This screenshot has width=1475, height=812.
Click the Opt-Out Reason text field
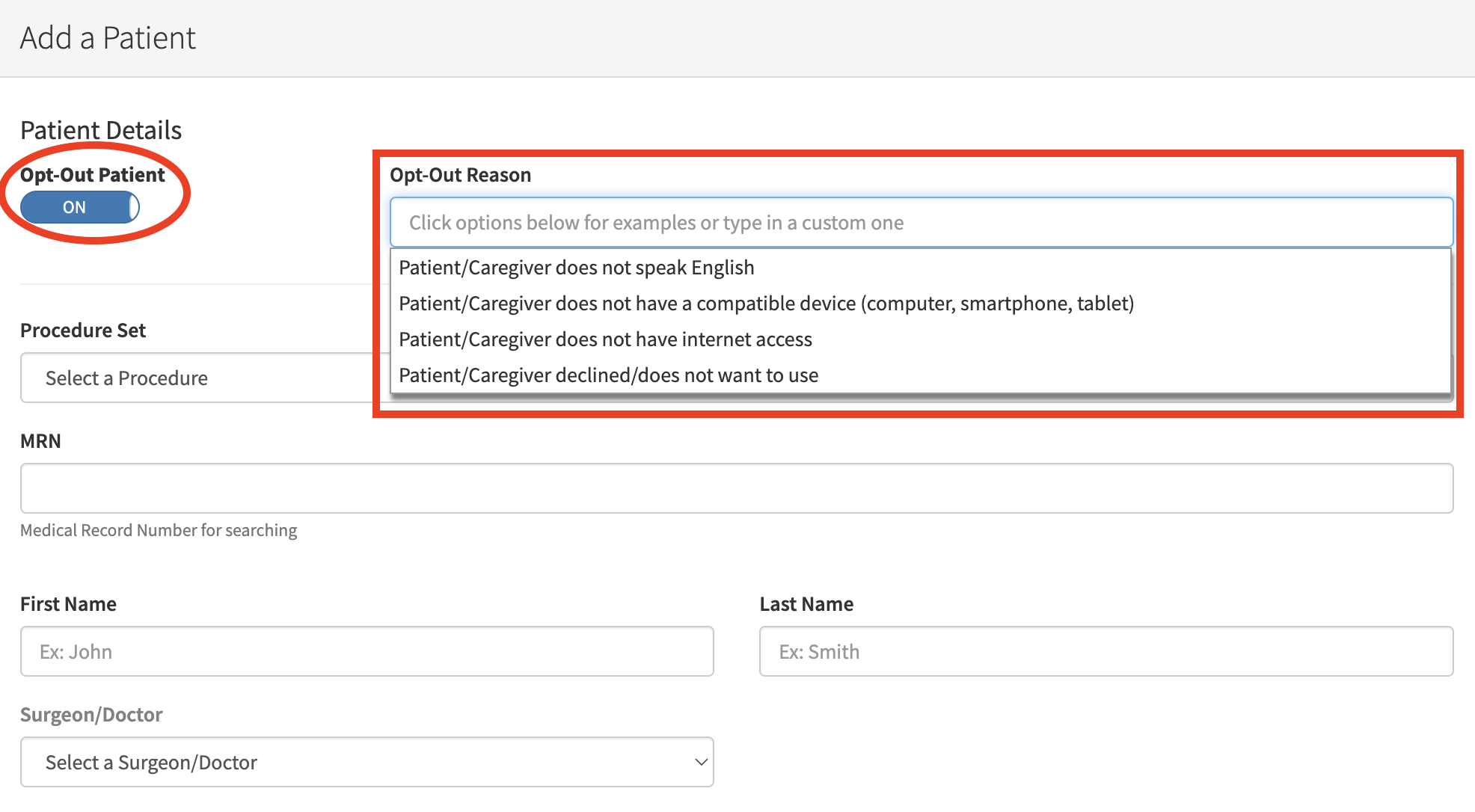pos(920,223)
